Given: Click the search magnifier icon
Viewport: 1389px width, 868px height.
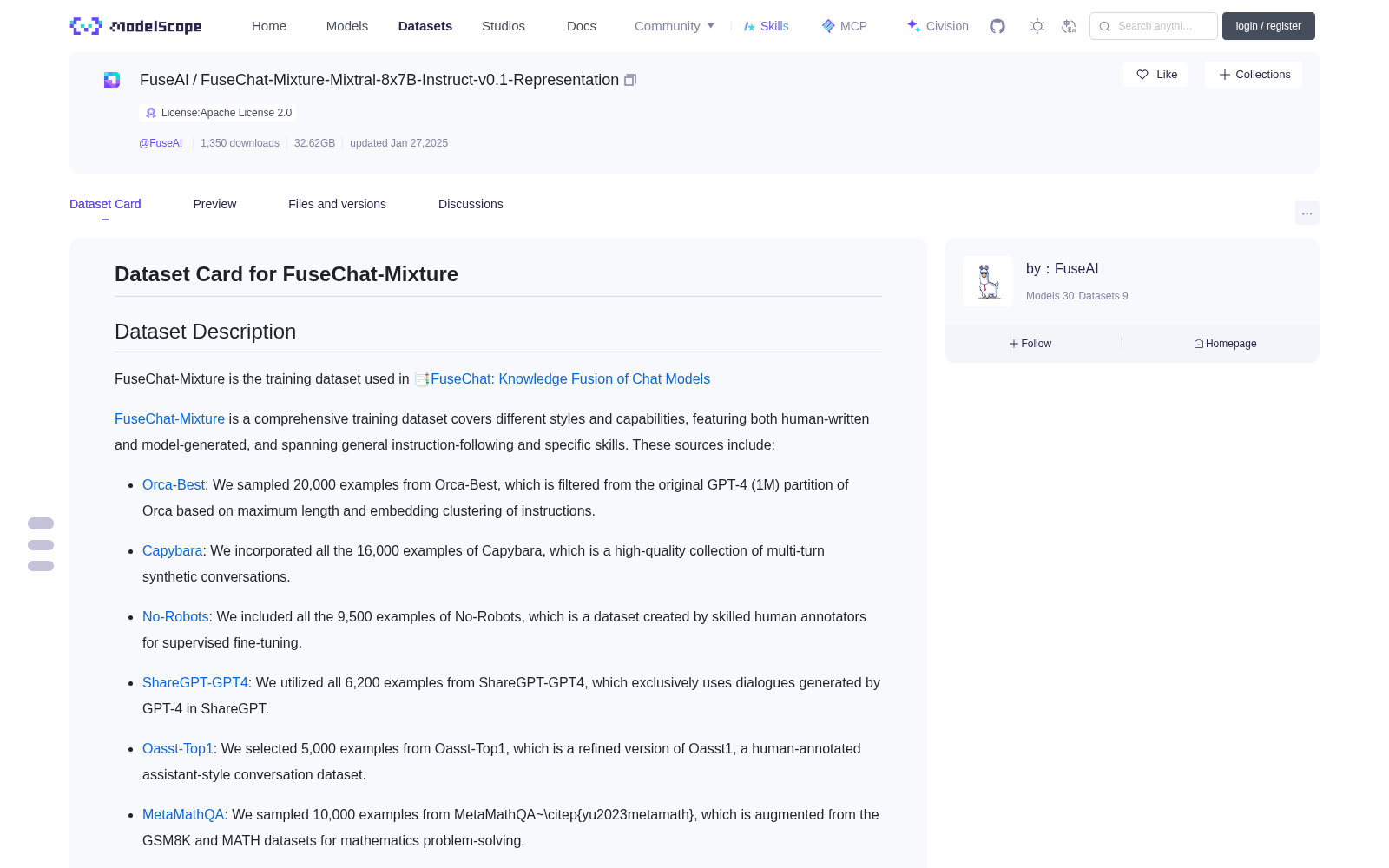Looking at the screenshot, I should (x=1105, y=26).
